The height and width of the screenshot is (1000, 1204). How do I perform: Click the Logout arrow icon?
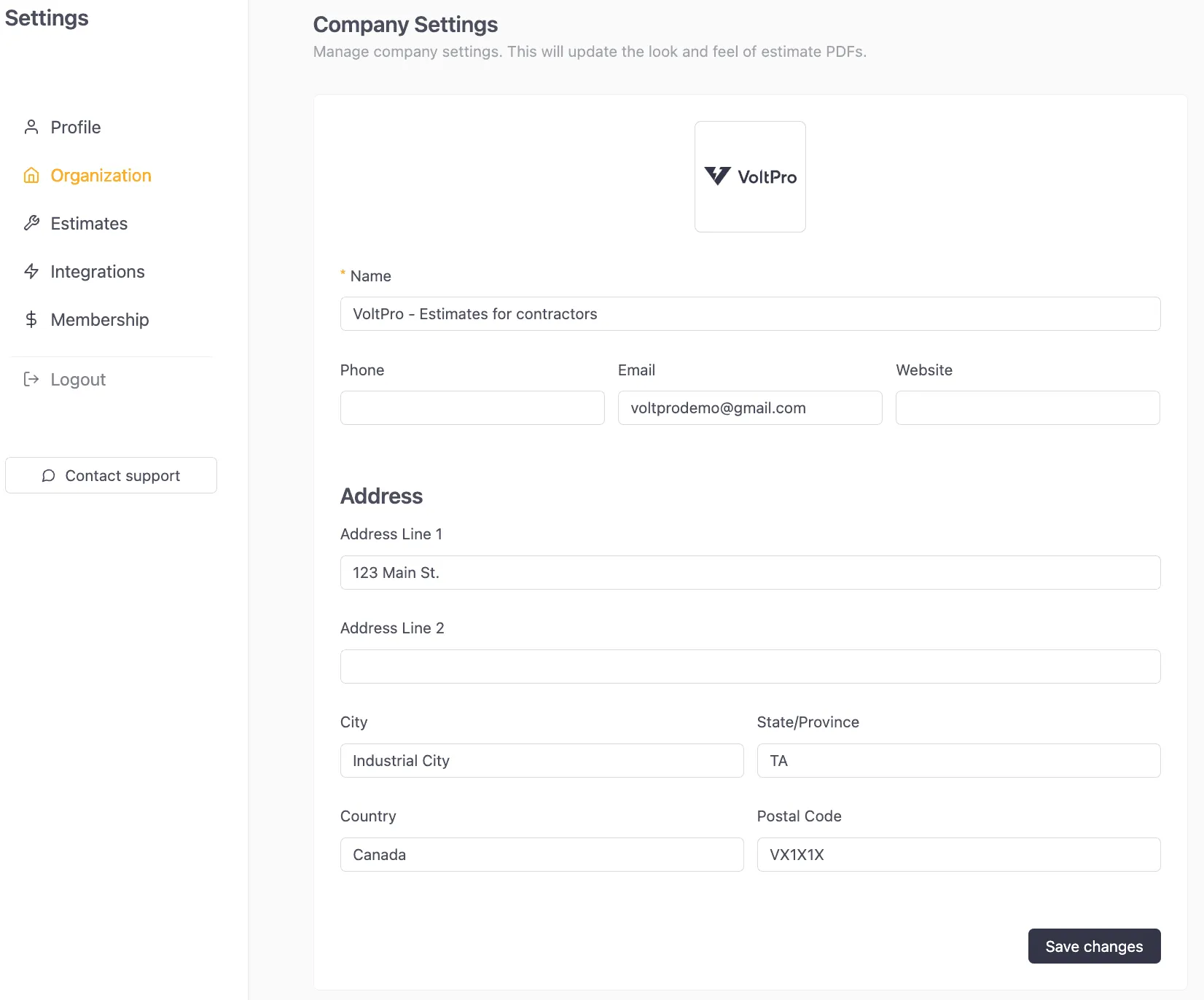point(31,379)
